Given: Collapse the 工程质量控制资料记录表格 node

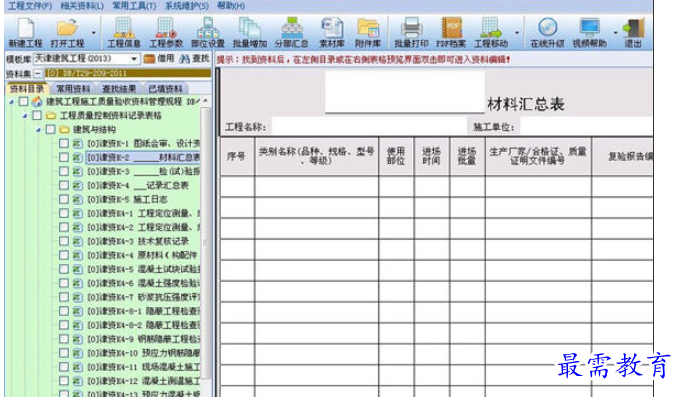Looking at the screenshot, I should pos(25,116).
